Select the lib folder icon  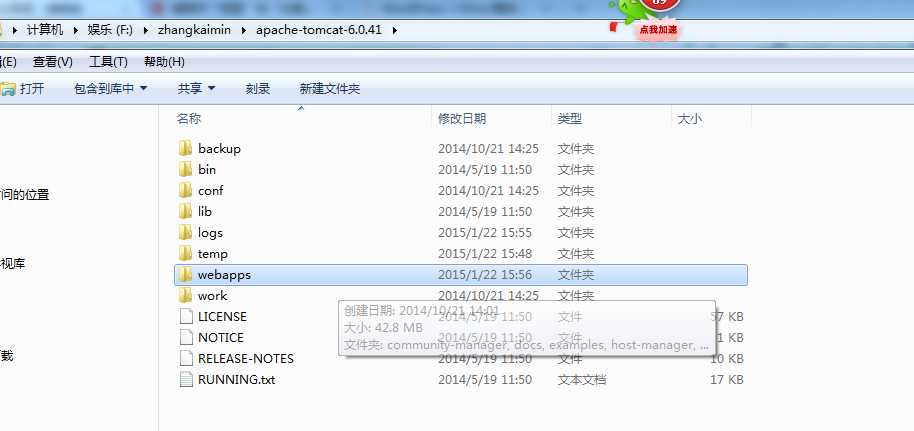tap(185, 212)
